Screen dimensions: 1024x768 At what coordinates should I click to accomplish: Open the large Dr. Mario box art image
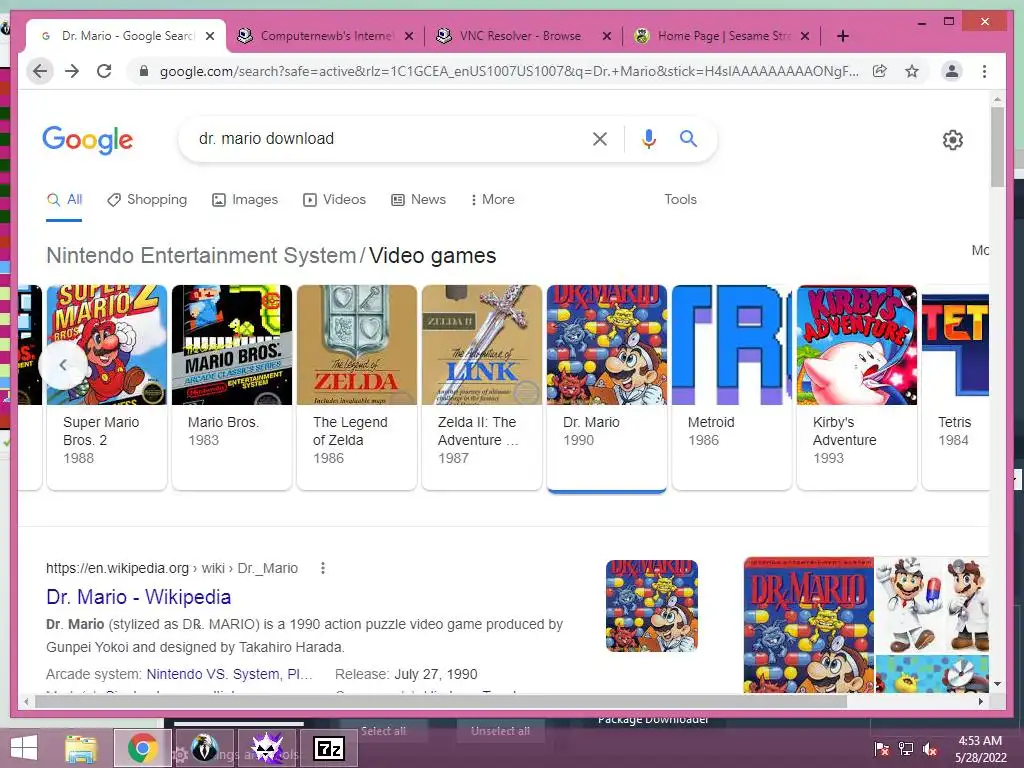click(x=808, y=625)
